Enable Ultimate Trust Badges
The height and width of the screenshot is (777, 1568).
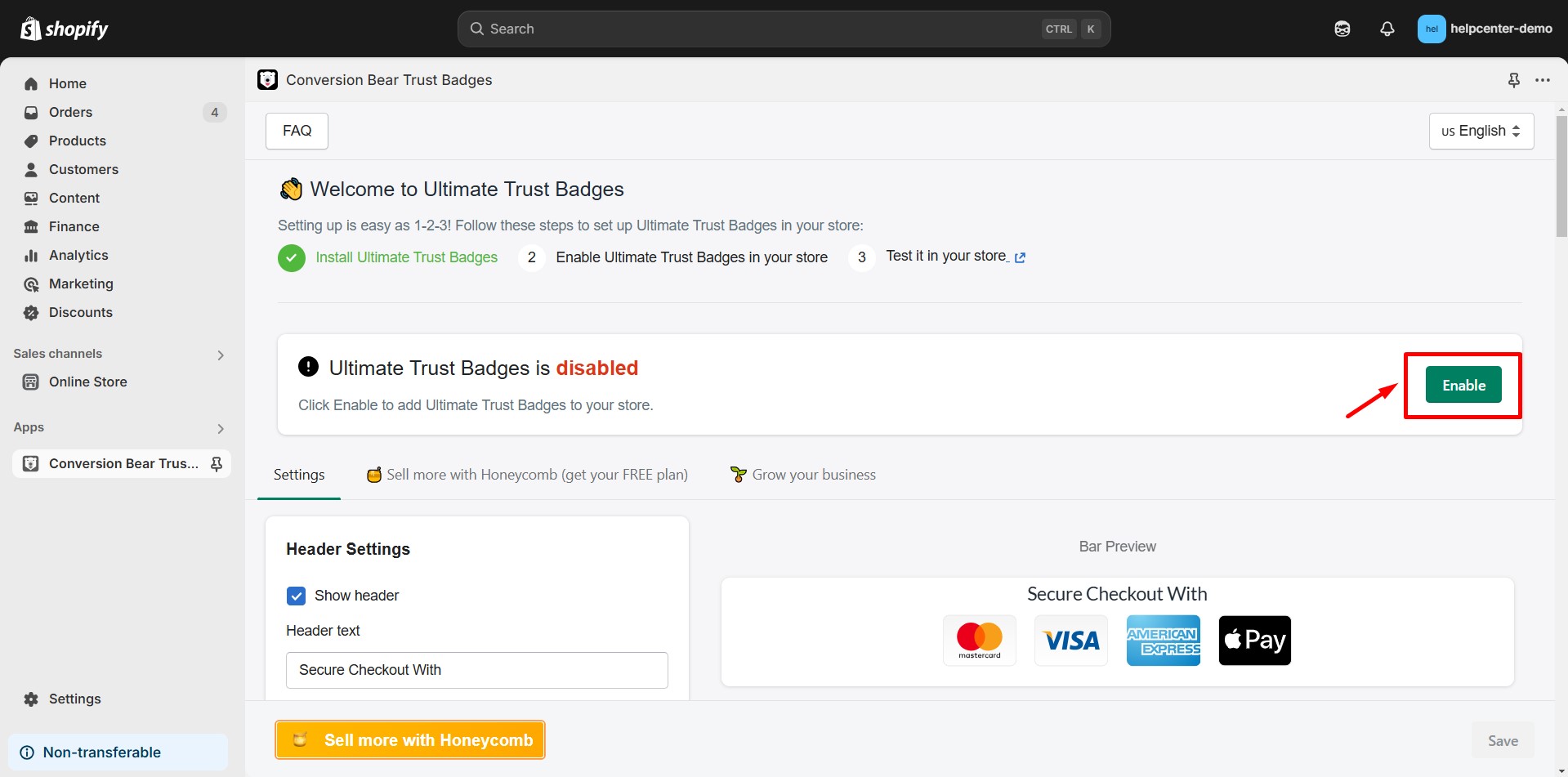pos(1463,384)
